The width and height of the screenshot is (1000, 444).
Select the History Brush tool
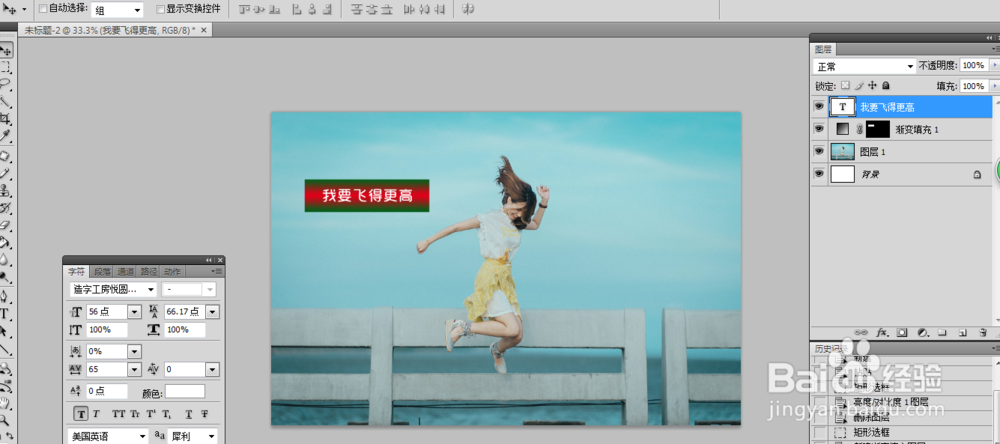(6, 208)
